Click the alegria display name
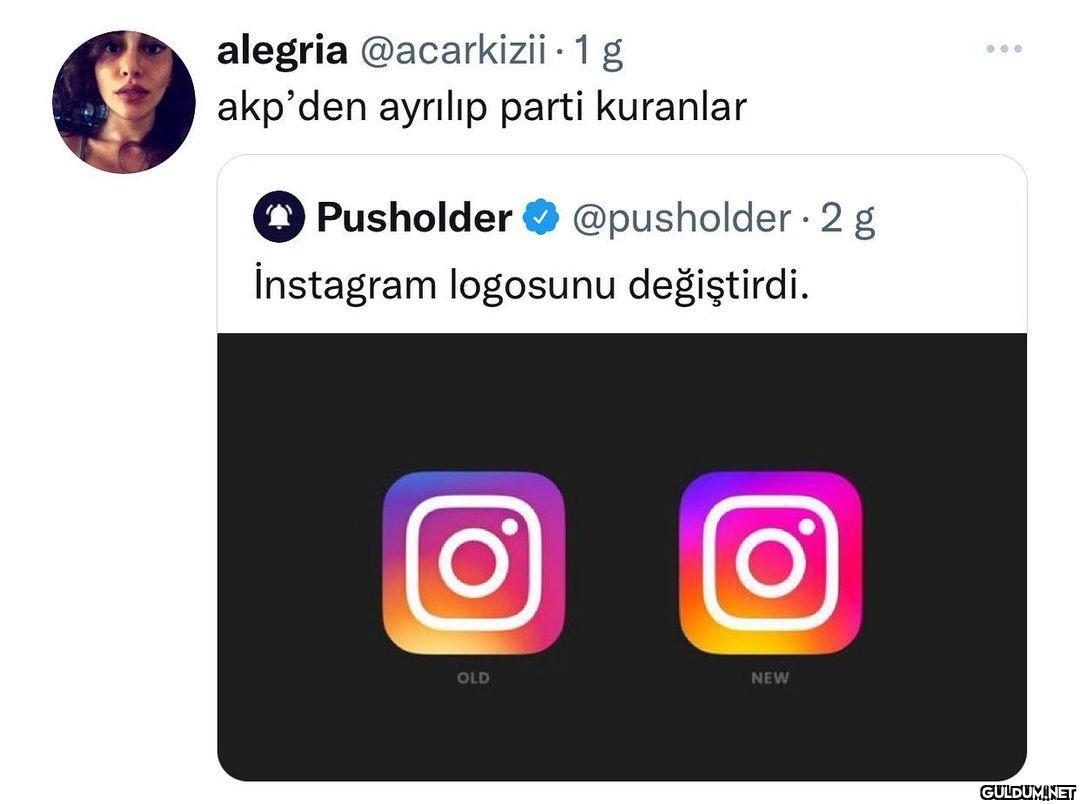Screen dimensions: 1080x804 pyautogui.click(x=282, y=50)
